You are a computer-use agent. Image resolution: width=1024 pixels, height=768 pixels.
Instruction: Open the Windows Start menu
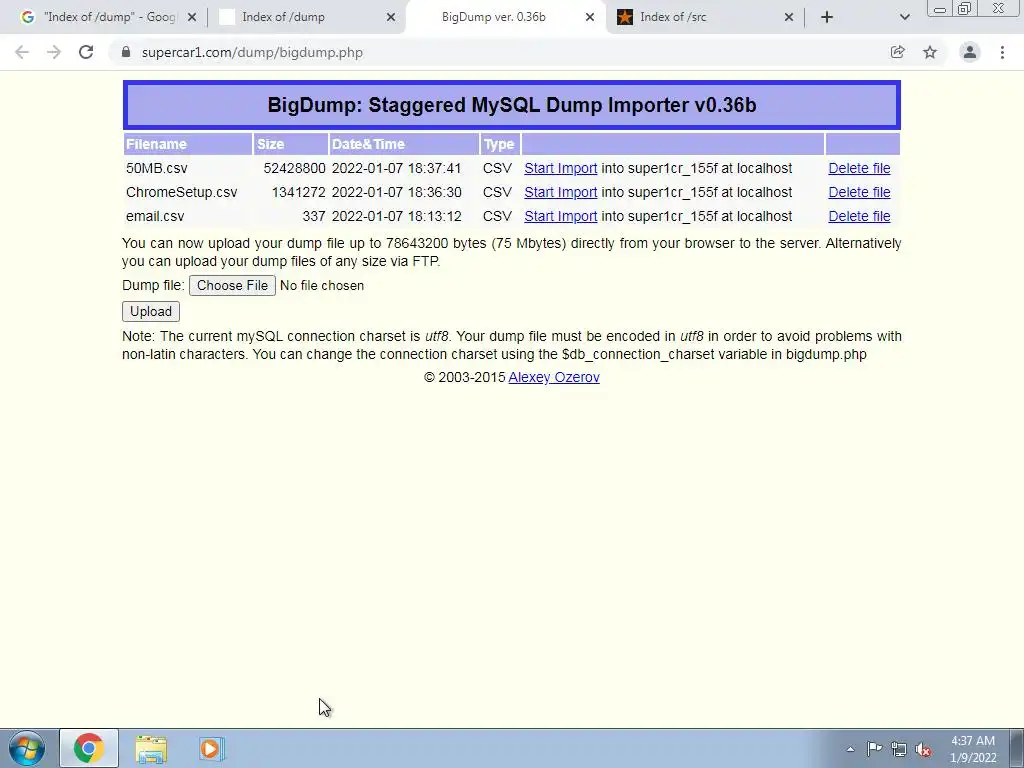point(27,748)
